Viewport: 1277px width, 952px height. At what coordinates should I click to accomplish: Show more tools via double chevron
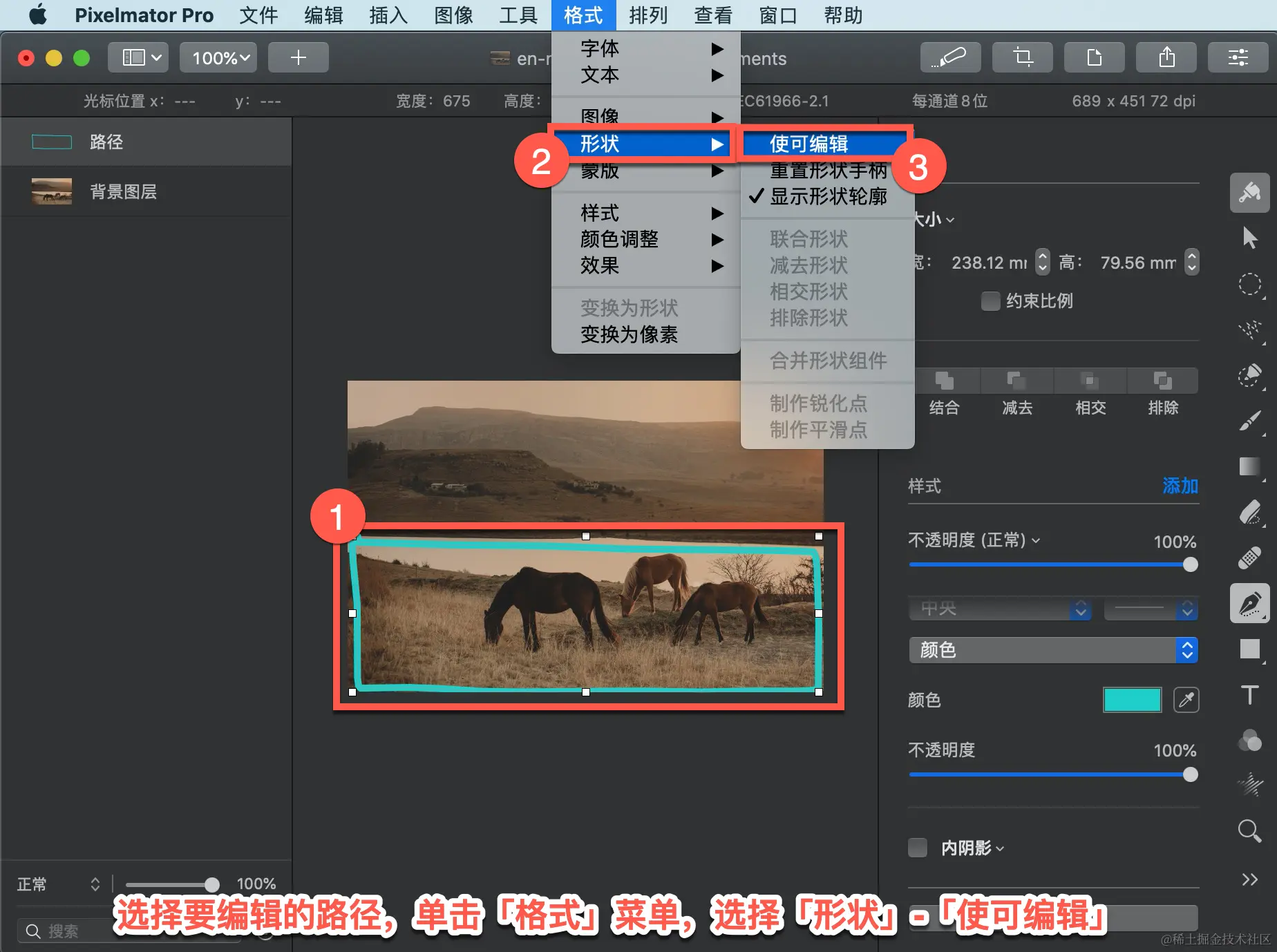coord(1249,879)
